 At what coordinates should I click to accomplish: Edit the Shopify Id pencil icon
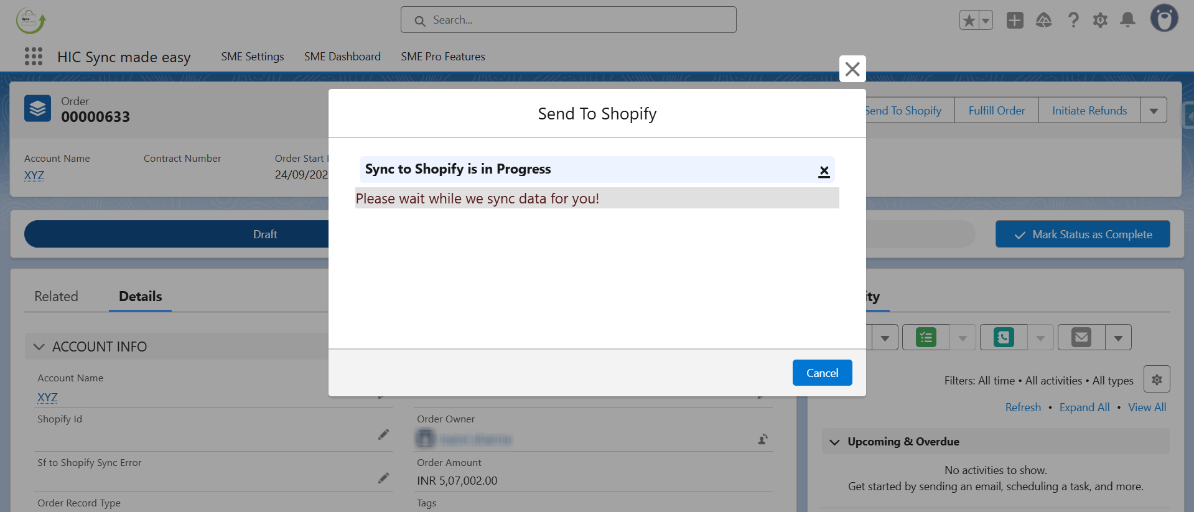383,435
